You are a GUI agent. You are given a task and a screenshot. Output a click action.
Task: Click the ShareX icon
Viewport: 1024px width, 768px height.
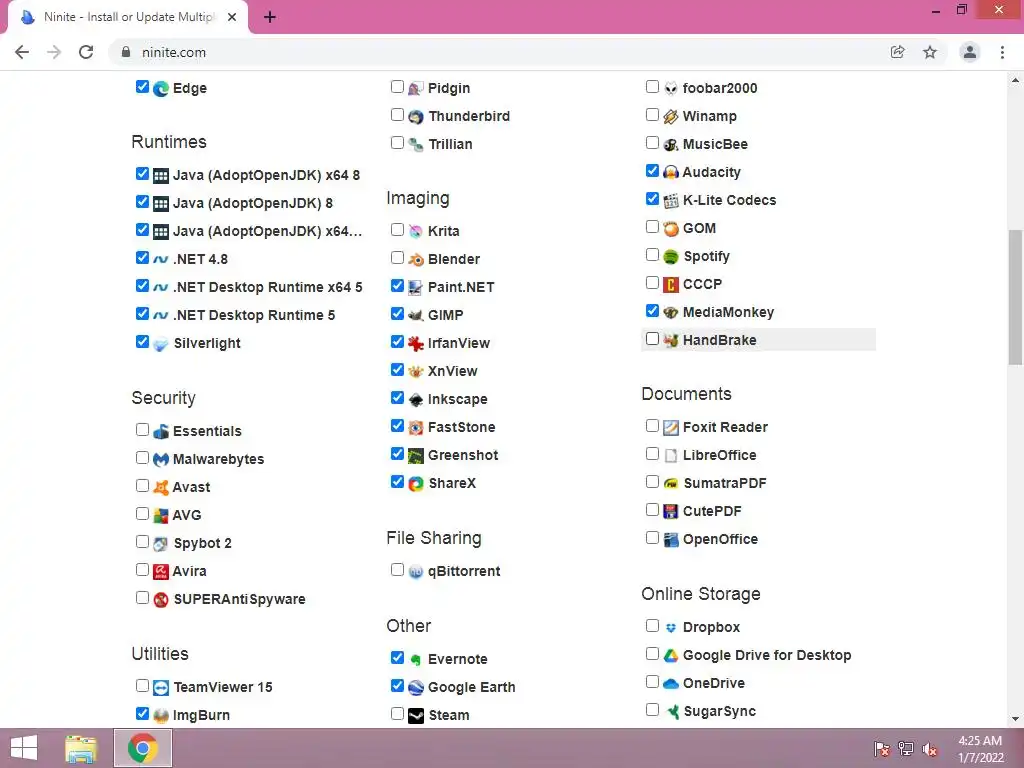(x=416, y=483)
